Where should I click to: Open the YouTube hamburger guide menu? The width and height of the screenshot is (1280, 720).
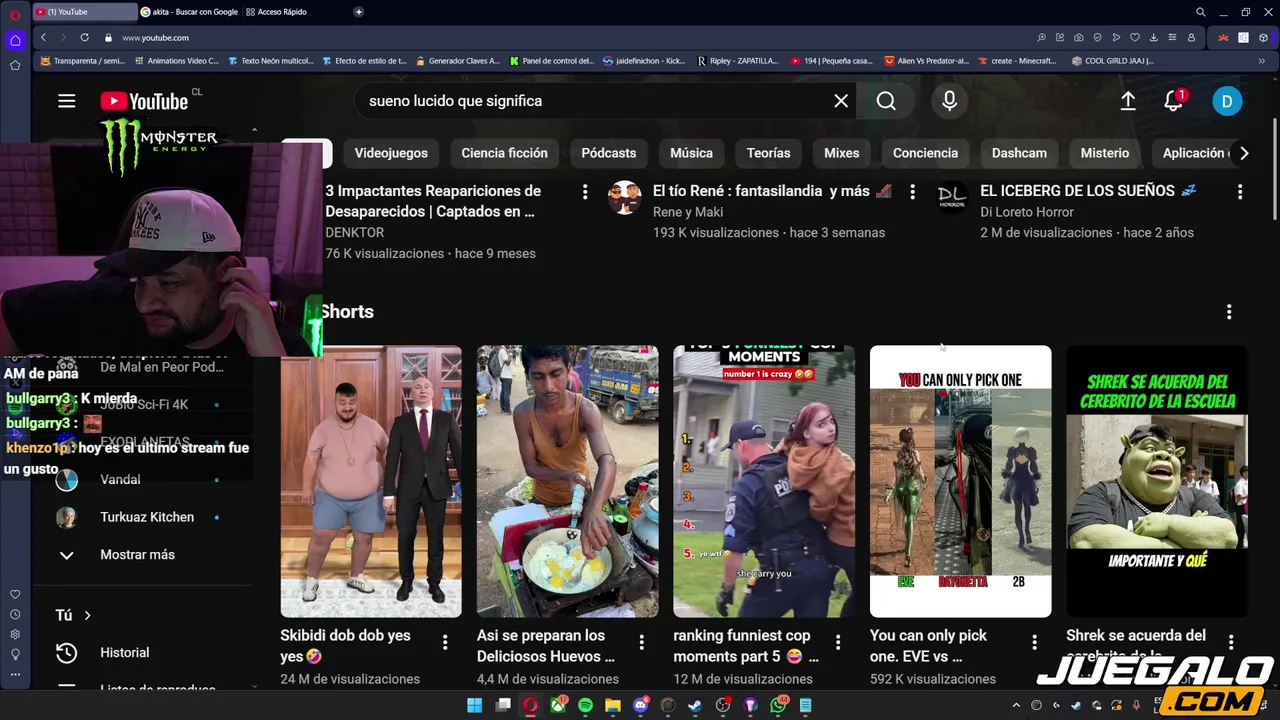click(x=67, y=101)
